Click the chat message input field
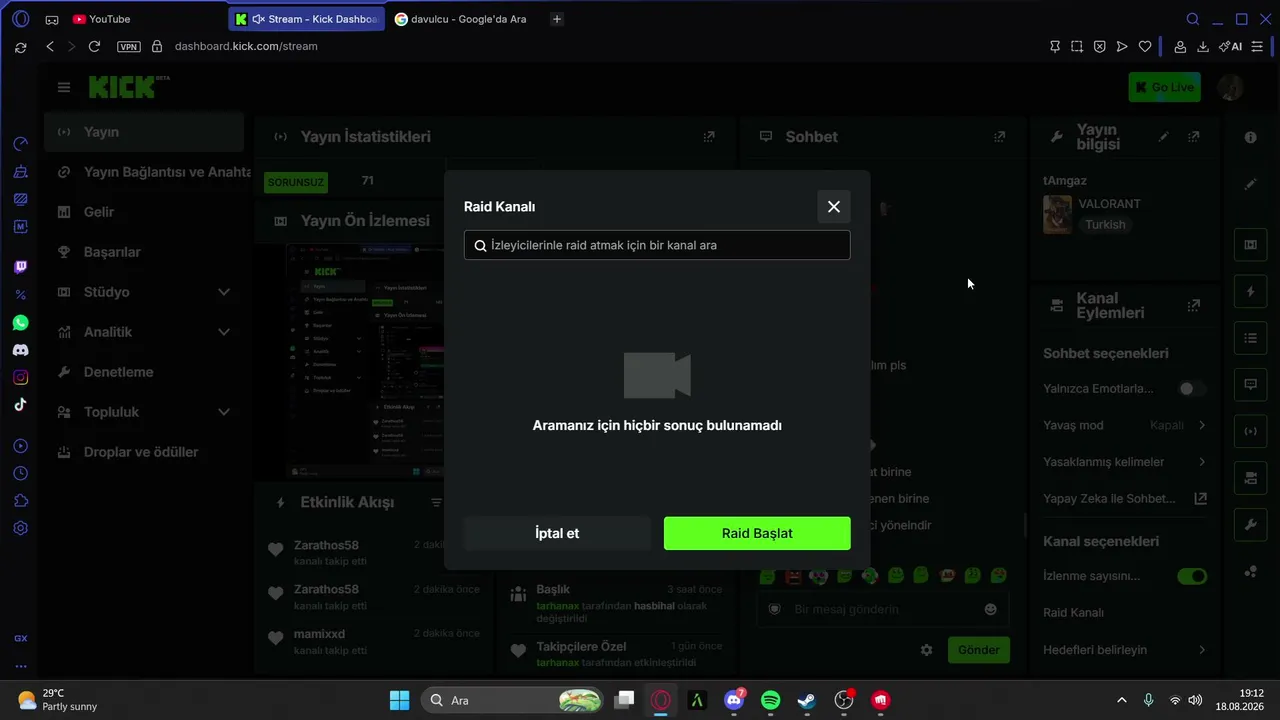 pyautogui.click(x=882, y=609)
